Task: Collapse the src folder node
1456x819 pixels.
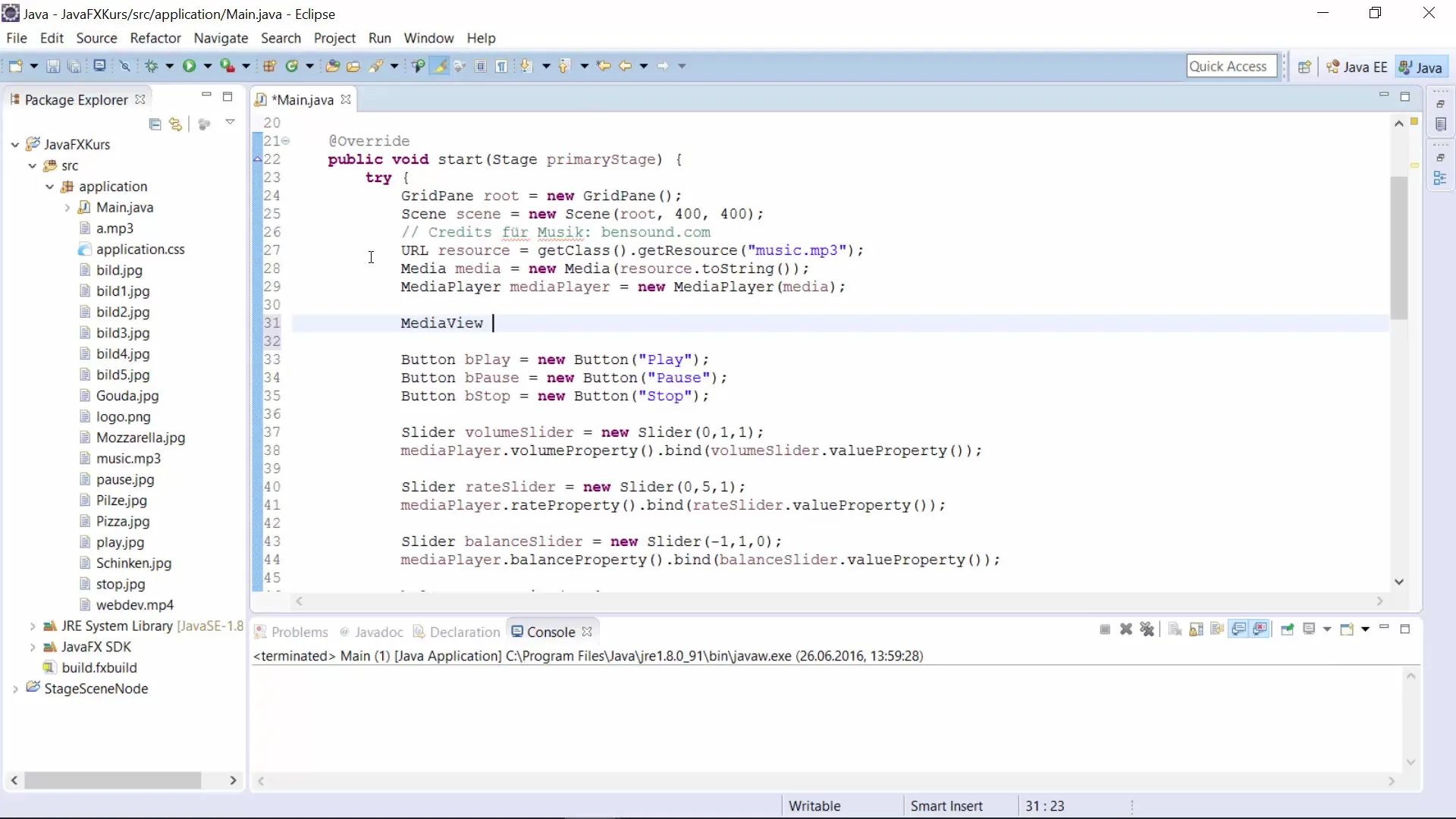Action: pyautogui.click(x=32, y=165)
